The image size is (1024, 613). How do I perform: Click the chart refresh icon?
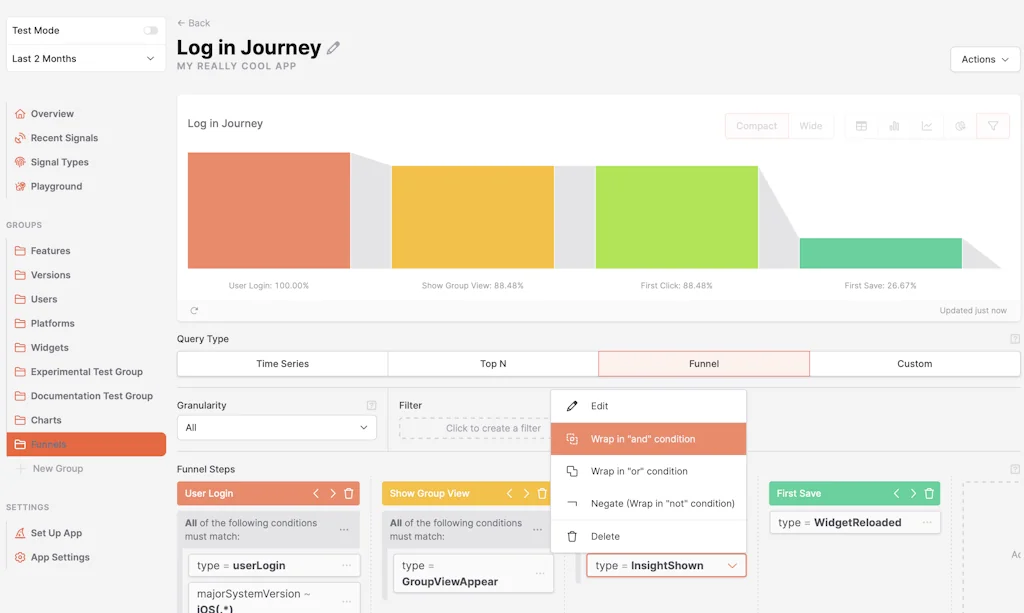click(x=194, y=311)
